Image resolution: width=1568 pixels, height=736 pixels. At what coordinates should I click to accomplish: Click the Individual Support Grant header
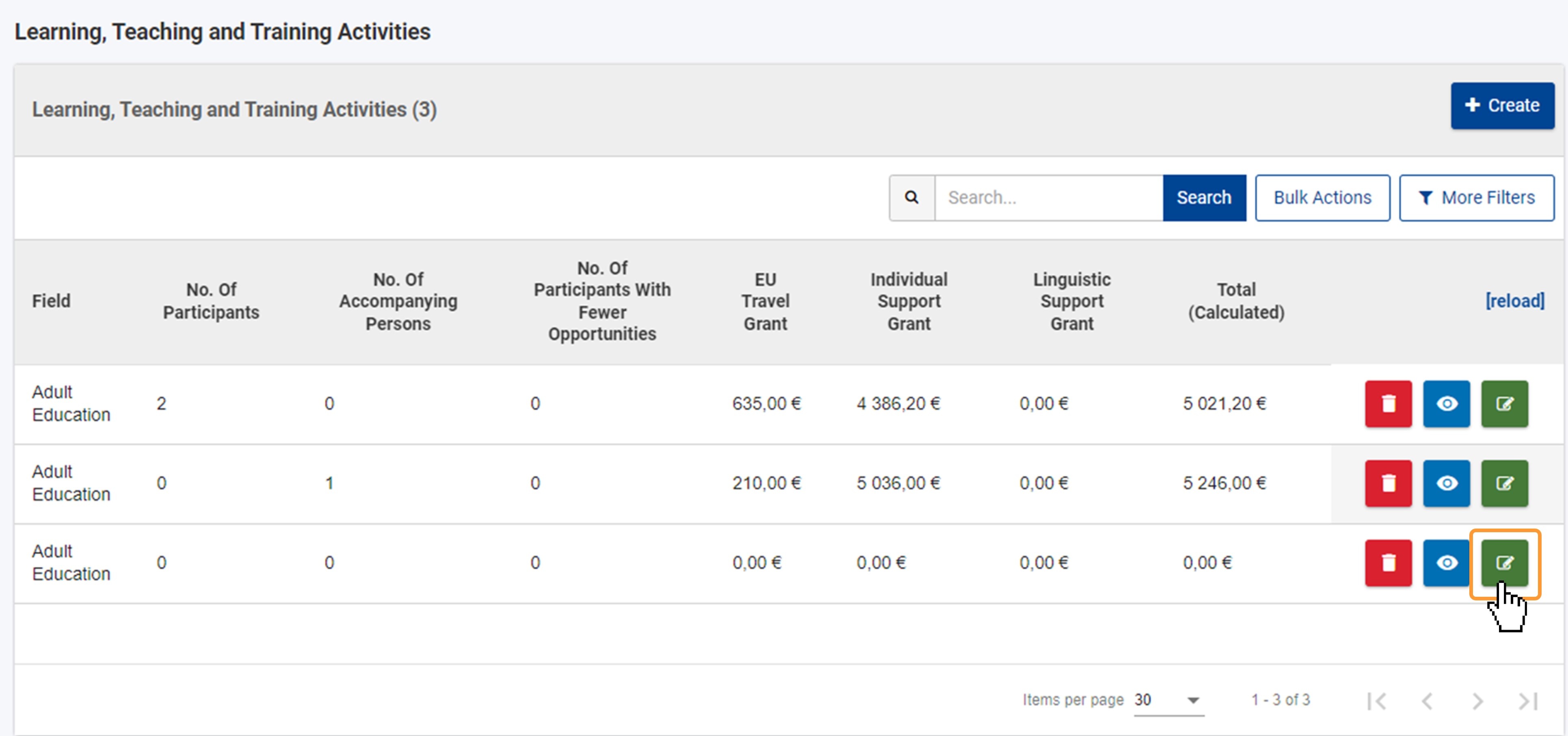(909, 301)
